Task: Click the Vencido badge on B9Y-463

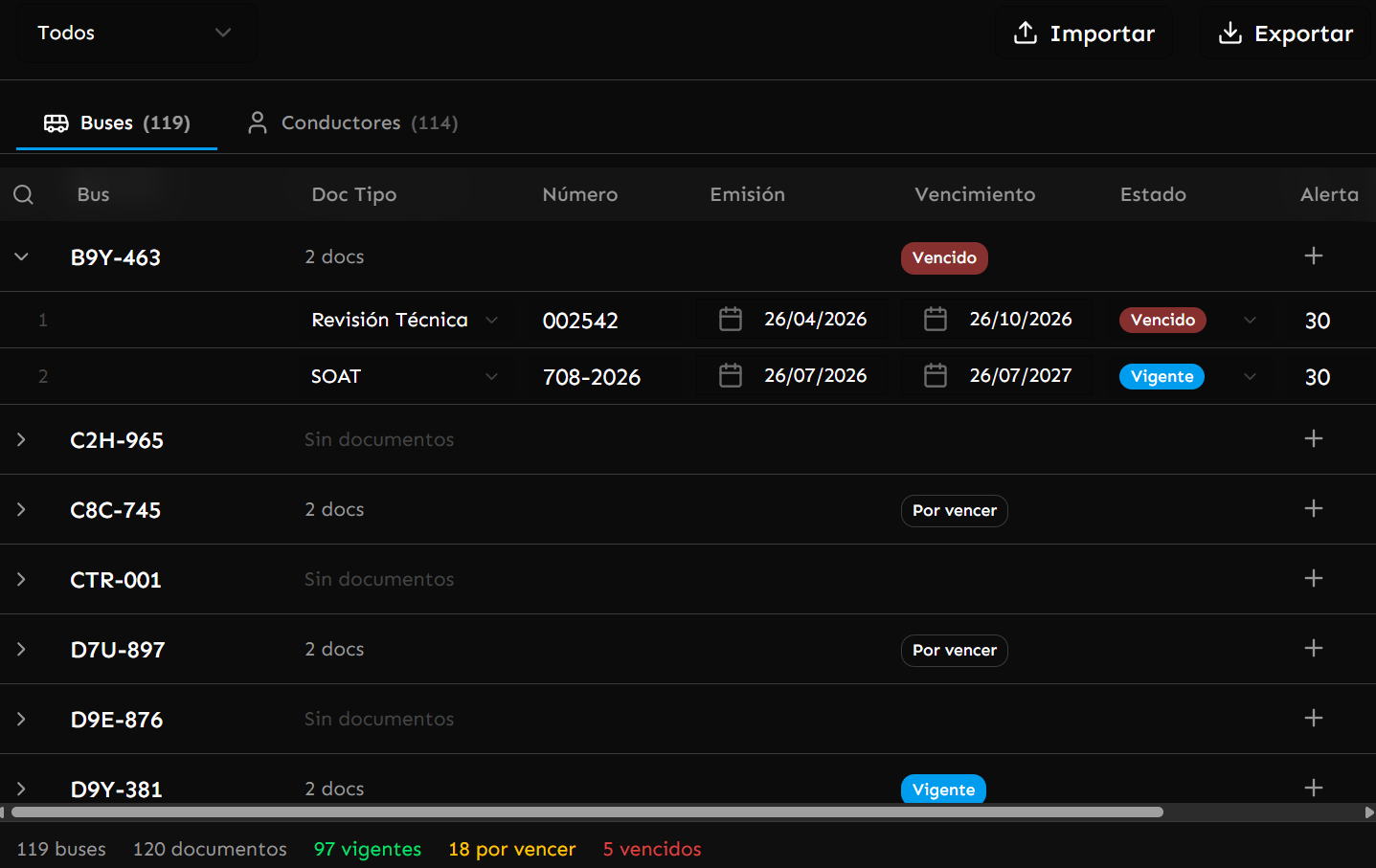Action: click(944, 257)
